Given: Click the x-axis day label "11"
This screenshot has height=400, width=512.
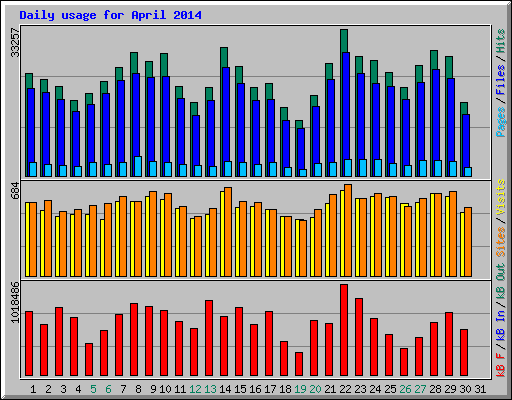Looking at the screenshot, I should coord(180,389).
